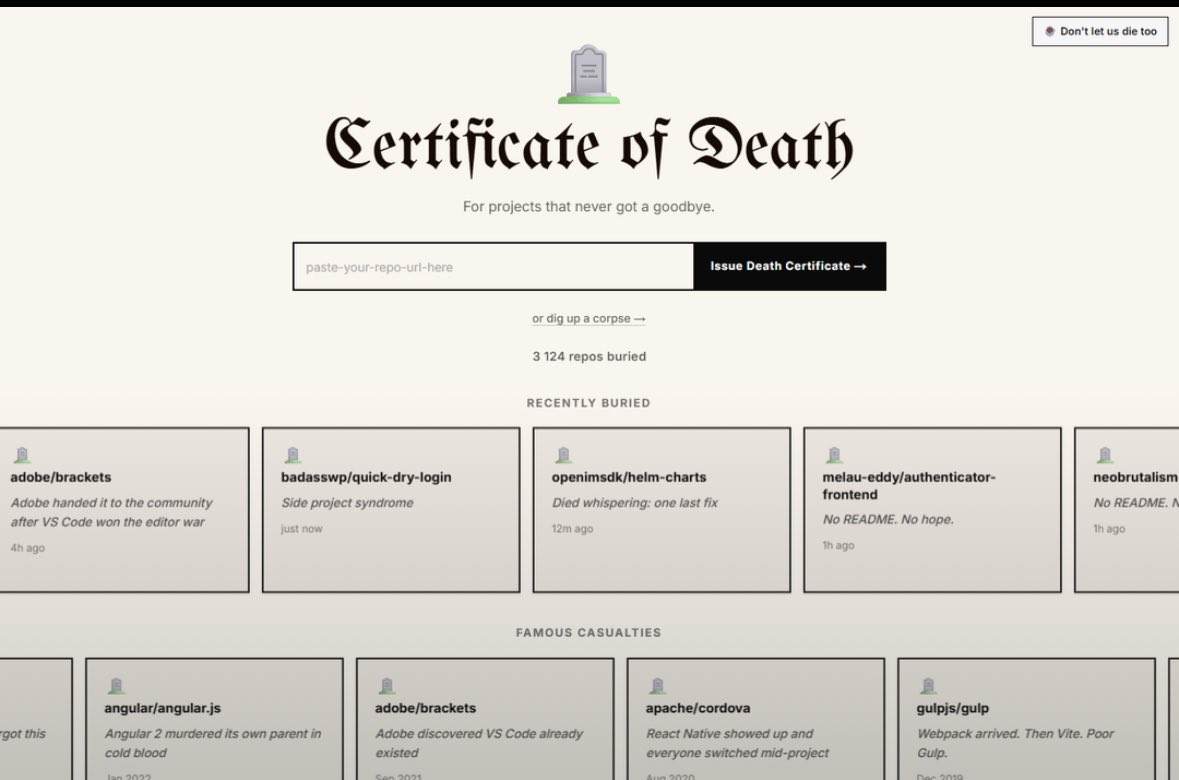Click 'Side project syndrome' text

point(347,502)
